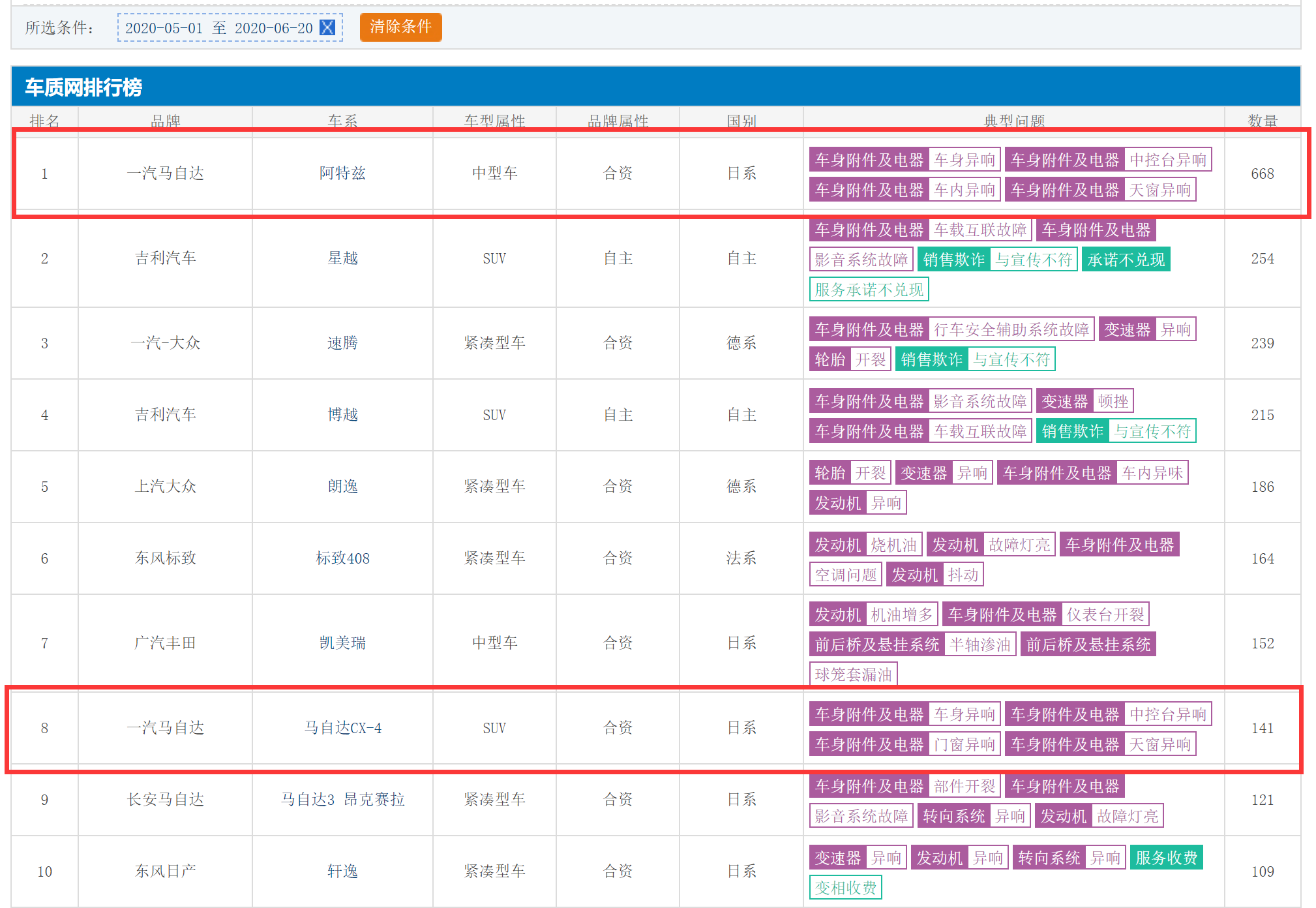Viewport: 1316px width, 908px height.
Task: Click the 机油增多 tag in 凯美瑞 row
Action: (x=901, y=614)
